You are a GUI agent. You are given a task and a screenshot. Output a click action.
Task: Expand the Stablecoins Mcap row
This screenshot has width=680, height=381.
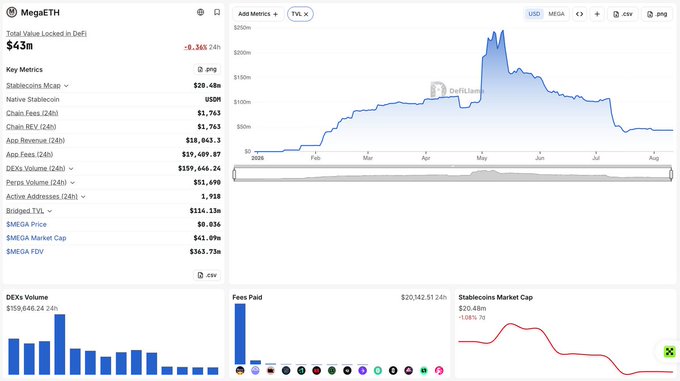coord(66,86)
